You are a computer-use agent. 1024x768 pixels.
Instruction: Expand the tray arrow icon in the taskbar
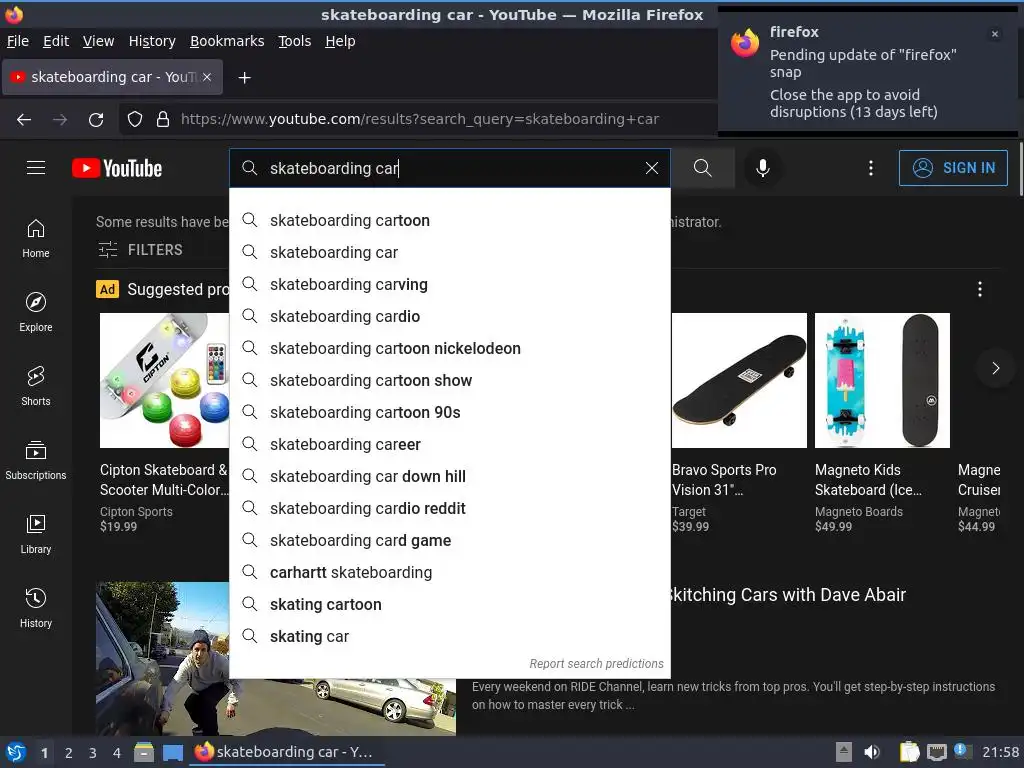(844, 752)
